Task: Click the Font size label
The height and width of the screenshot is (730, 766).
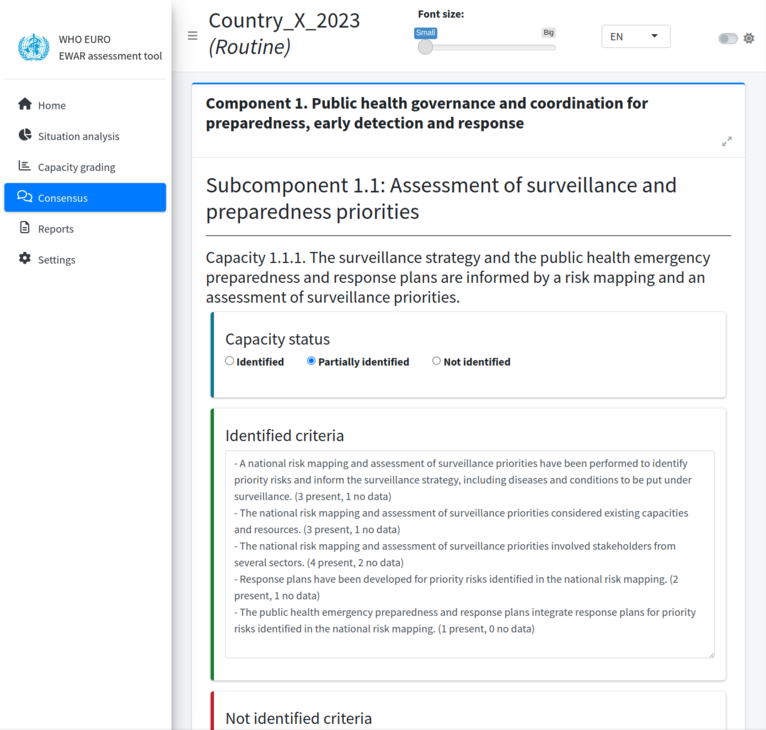Action: coord(441,14)
